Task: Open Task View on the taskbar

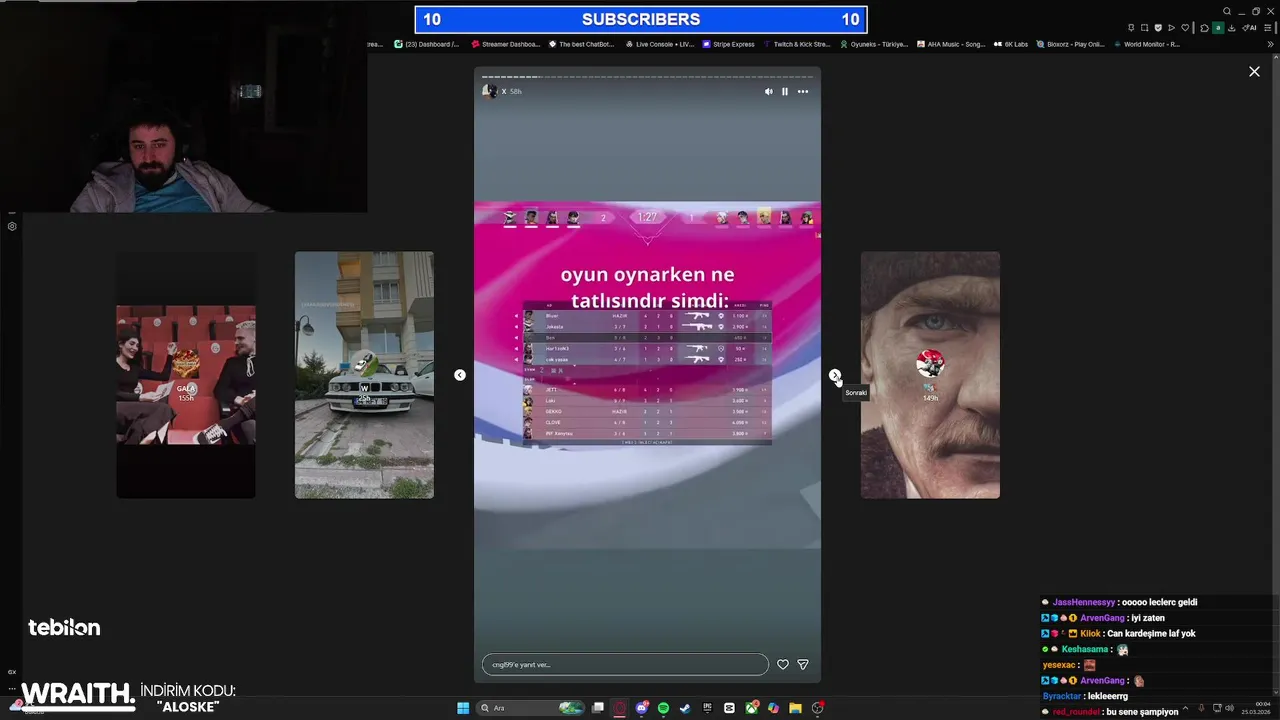Action: [x=598, y=708]
